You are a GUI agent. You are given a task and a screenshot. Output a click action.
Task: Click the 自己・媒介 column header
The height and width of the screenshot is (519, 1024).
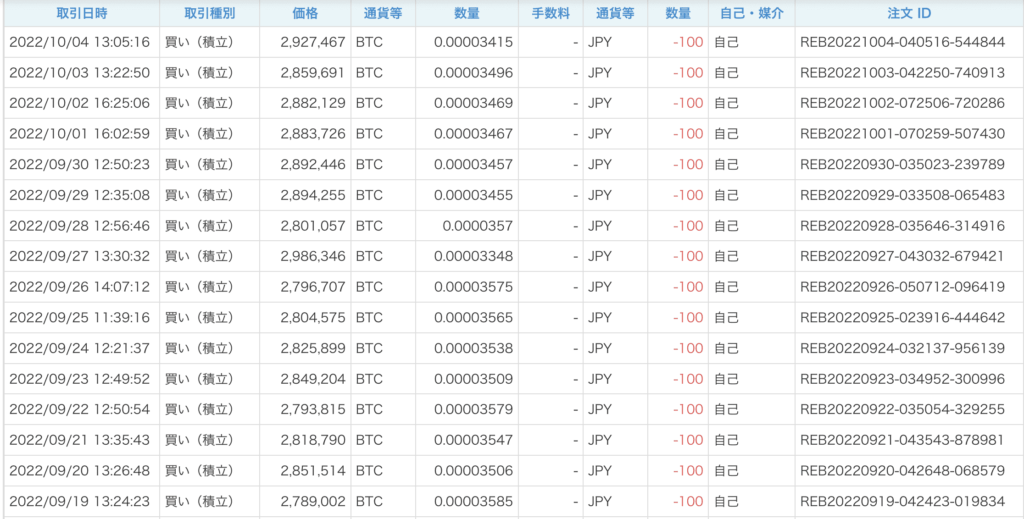tap(751, 12)
